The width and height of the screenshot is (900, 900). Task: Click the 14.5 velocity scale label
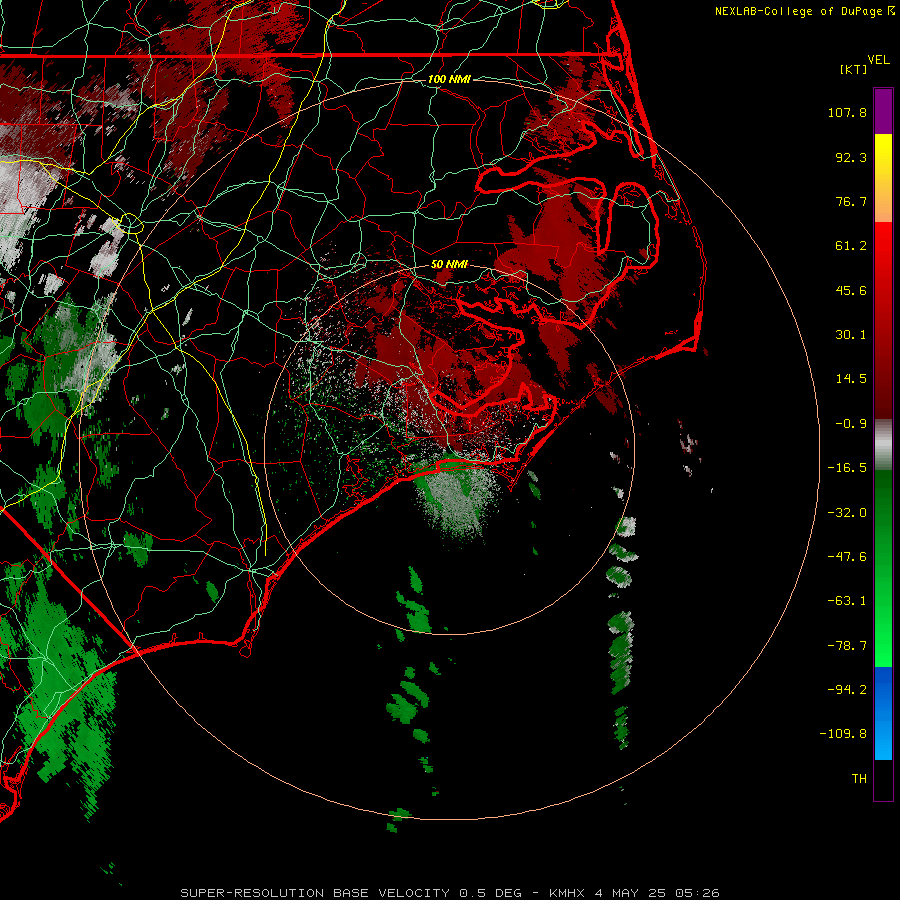click(x=851, y=379)
